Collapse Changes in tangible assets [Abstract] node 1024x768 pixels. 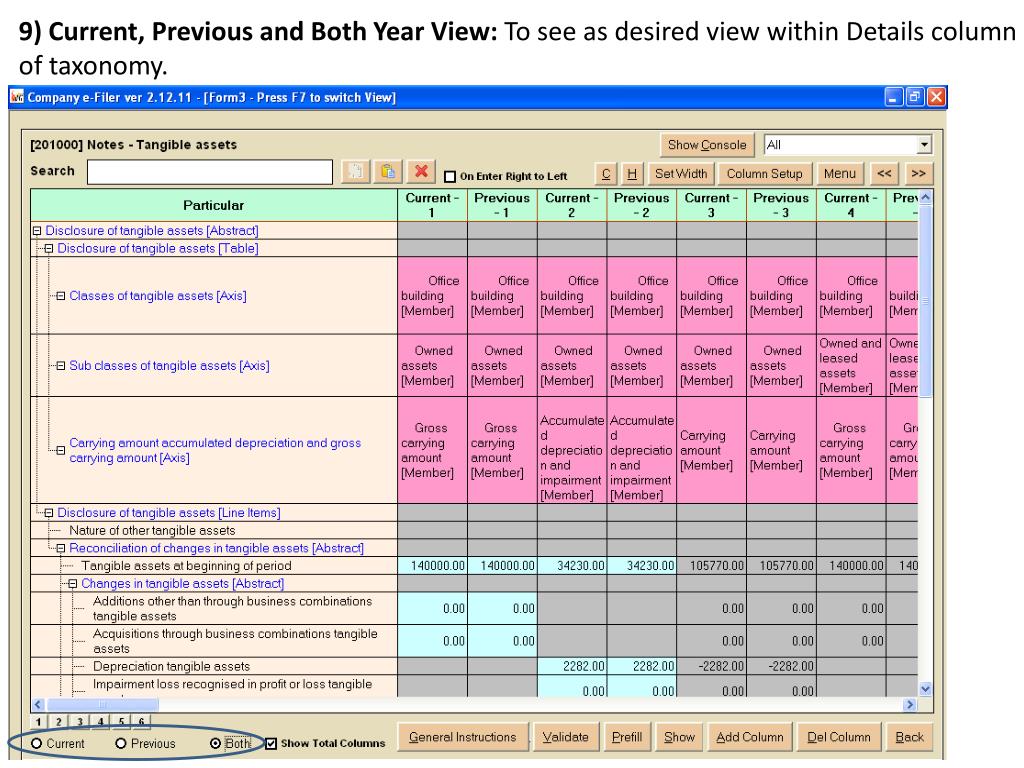point(72,583)
